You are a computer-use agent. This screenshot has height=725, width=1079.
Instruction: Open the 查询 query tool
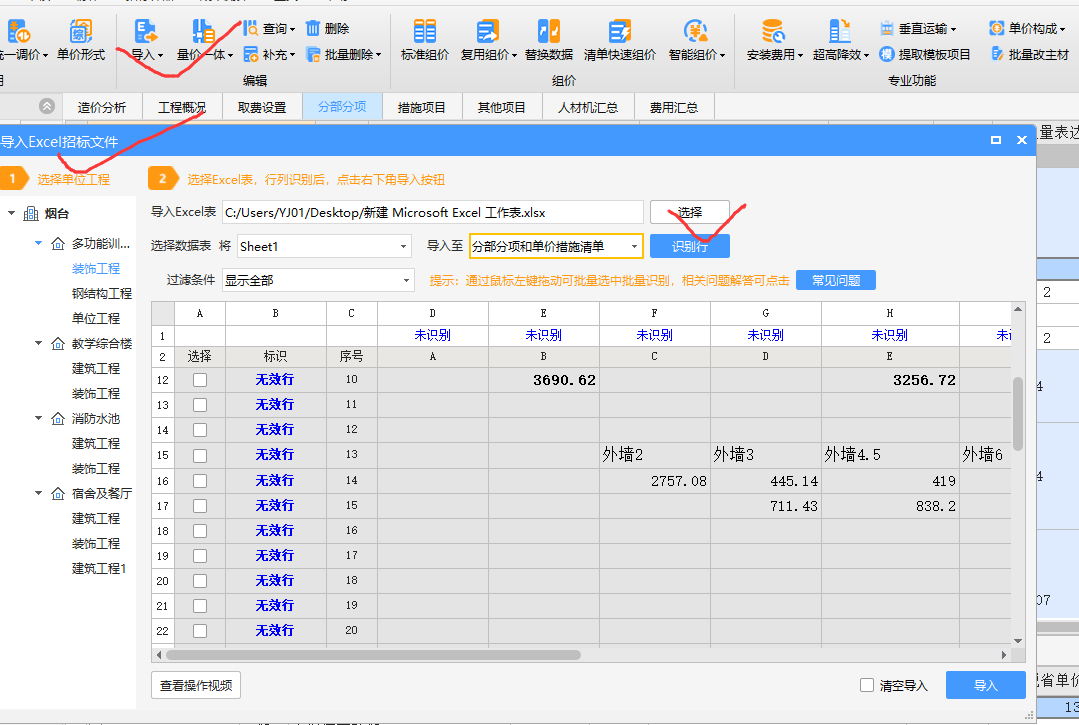[269, 29]
